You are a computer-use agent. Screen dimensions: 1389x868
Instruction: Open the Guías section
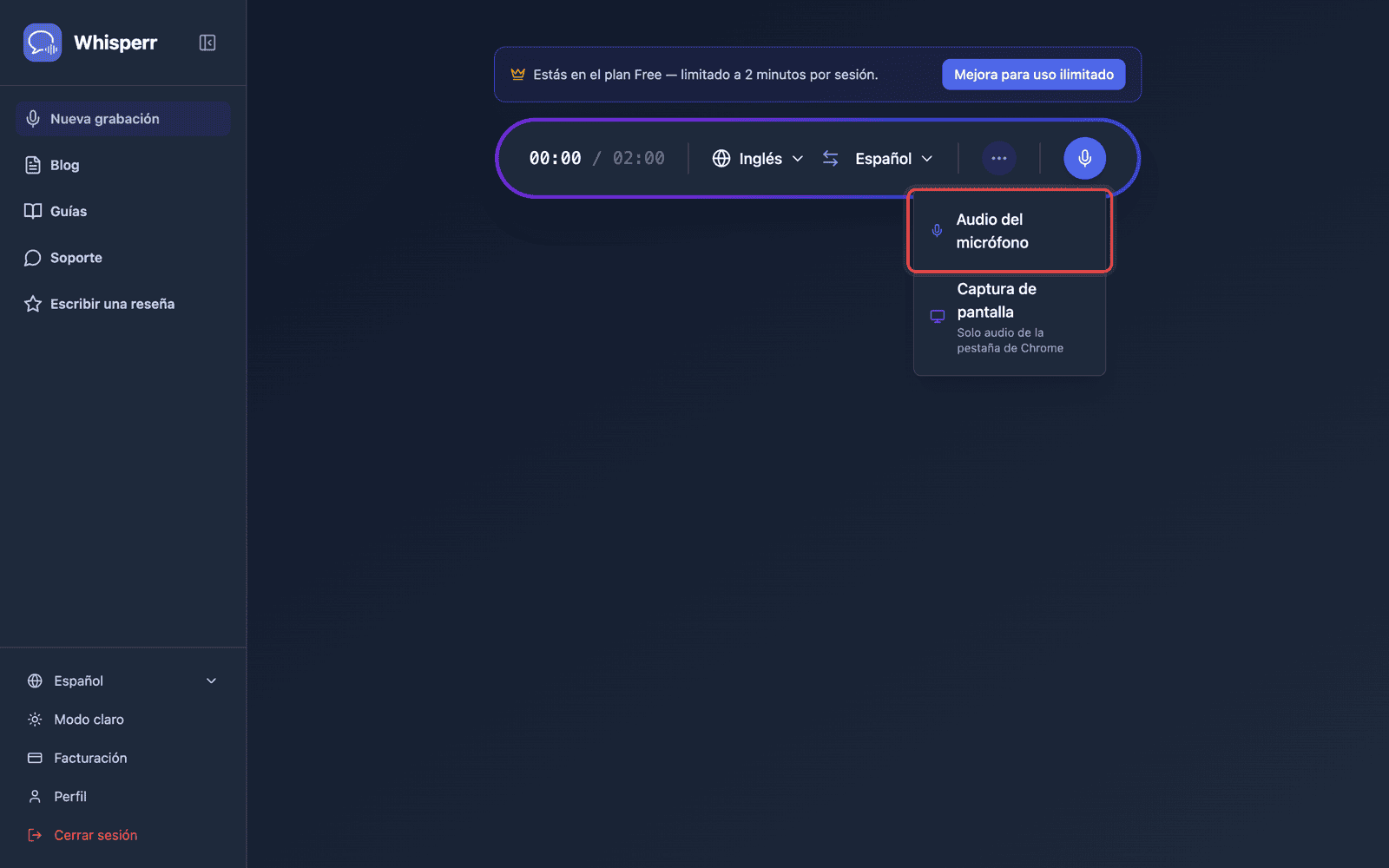coord(122,211)
